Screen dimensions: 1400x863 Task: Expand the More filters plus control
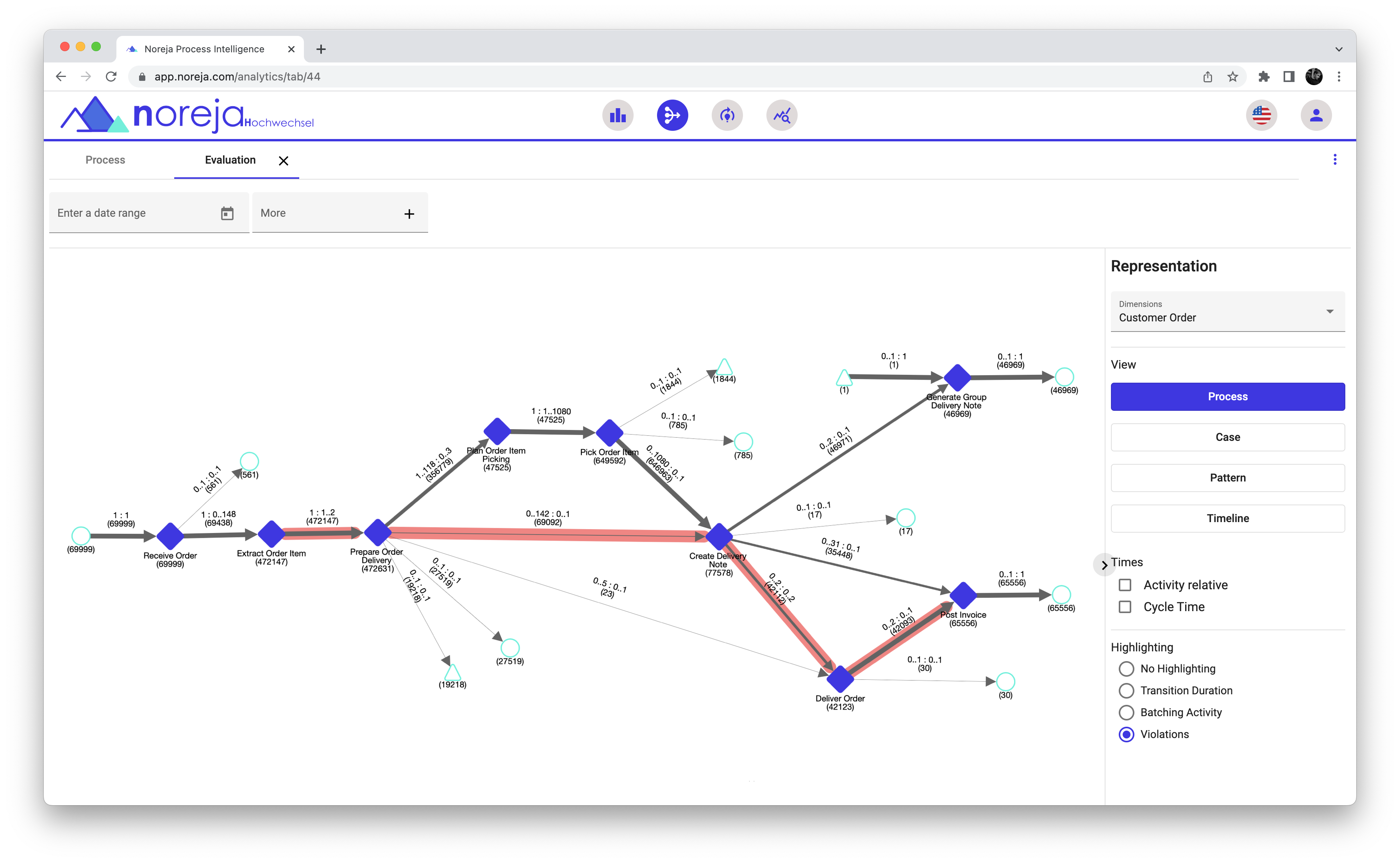(409, 214)
